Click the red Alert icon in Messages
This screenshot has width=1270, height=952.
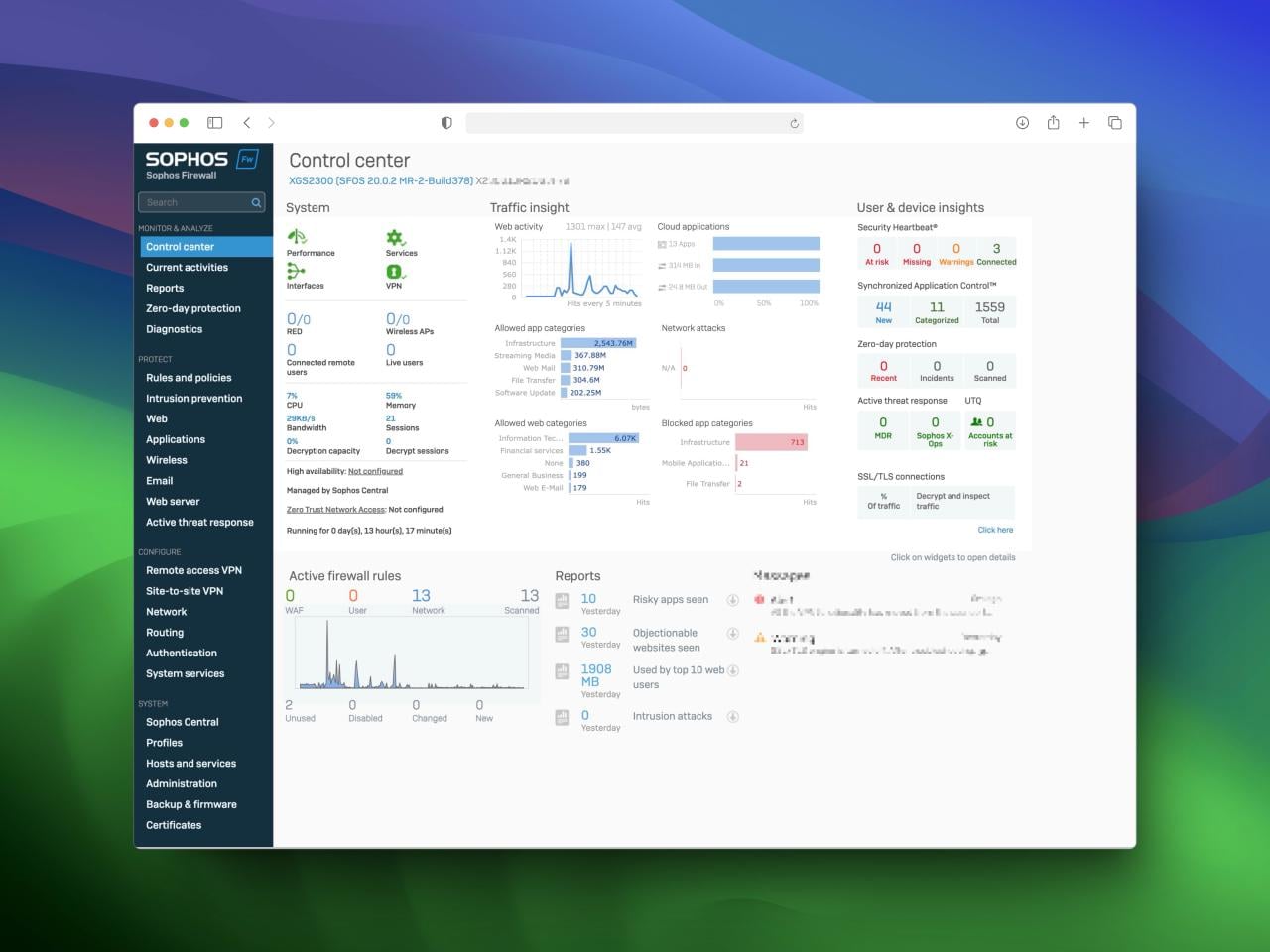coord(760,599)
